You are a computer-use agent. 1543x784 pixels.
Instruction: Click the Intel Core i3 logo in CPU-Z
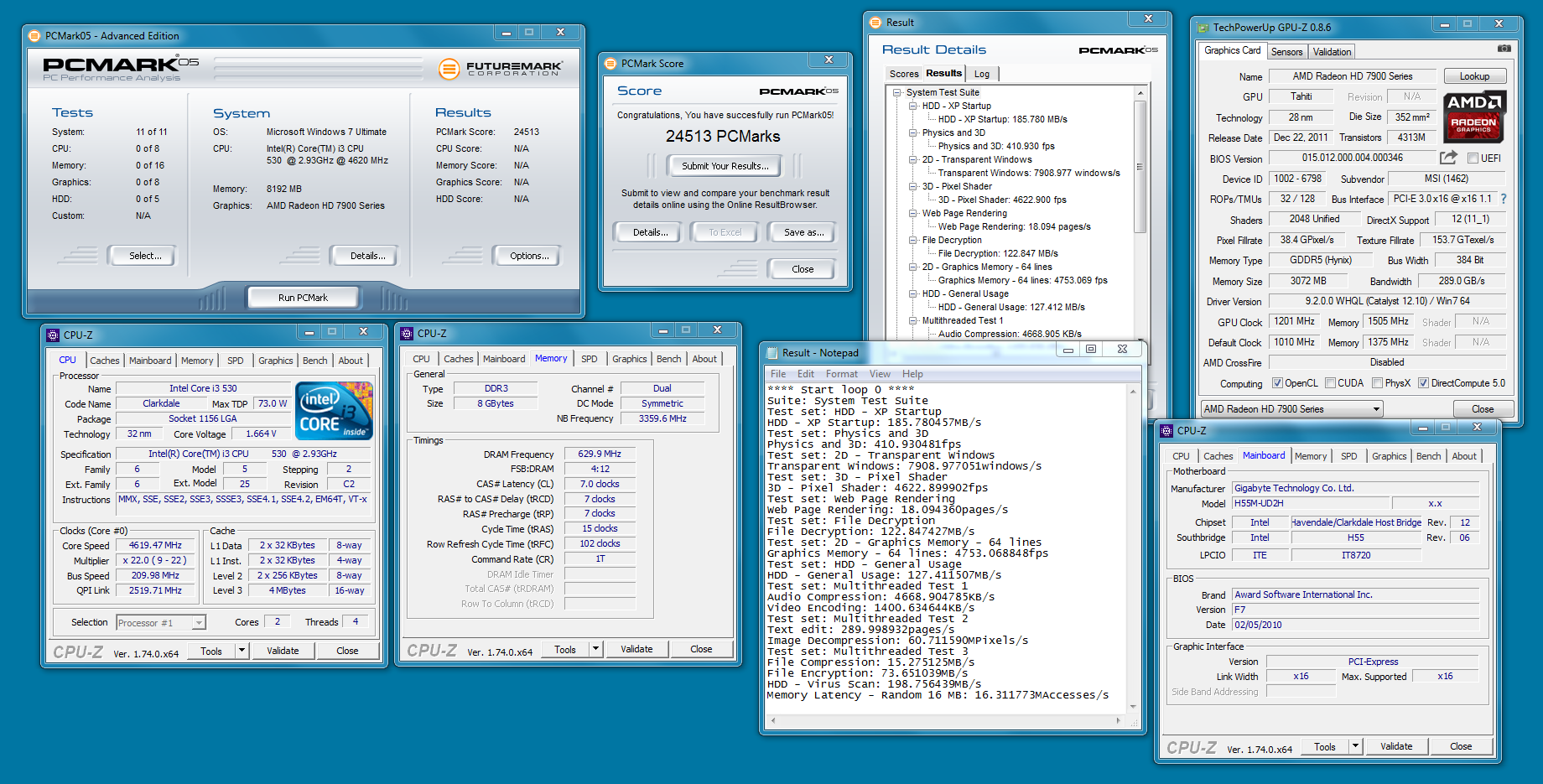pyautogui.click(x=335, y=410)
